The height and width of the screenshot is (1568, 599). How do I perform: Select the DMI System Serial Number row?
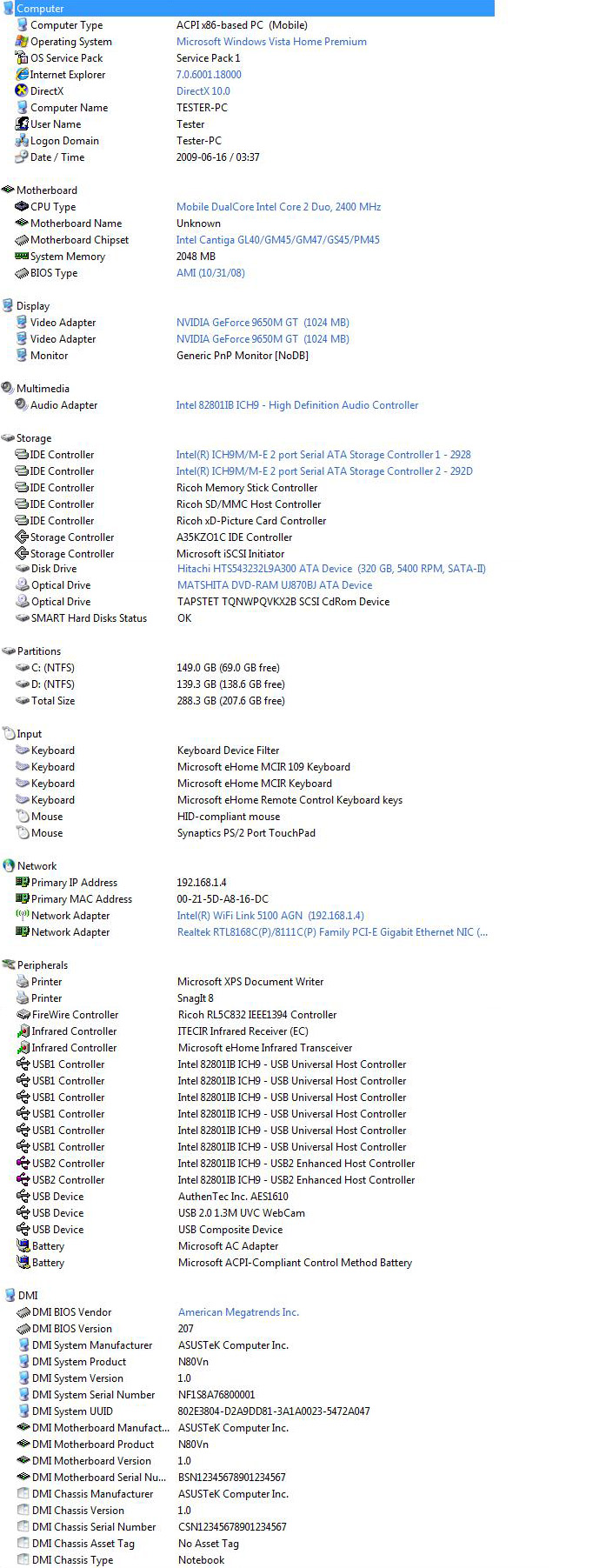(x=93, y=1395)
